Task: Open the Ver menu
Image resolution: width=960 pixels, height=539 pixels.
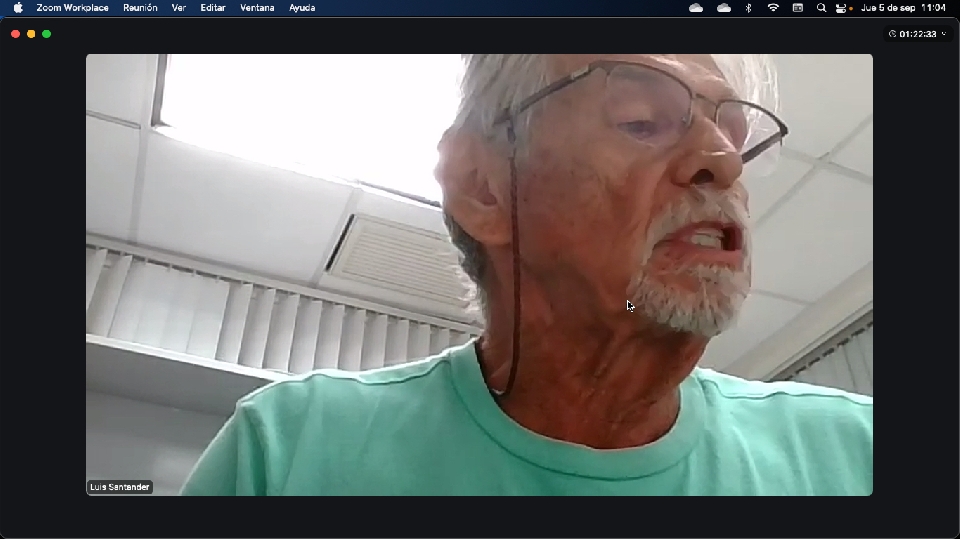Action: click(179, 8)
